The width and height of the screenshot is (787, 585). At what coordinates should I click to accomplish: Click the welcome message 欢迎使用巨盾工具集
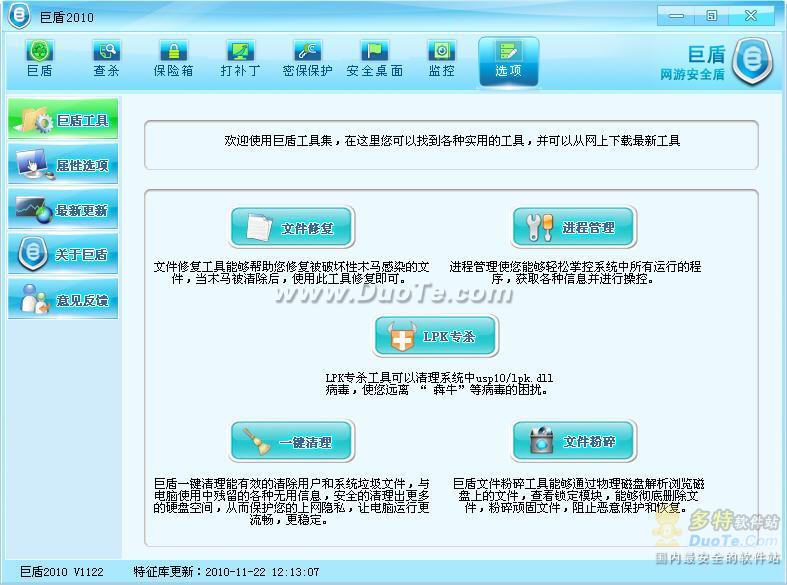coord(452,140)
